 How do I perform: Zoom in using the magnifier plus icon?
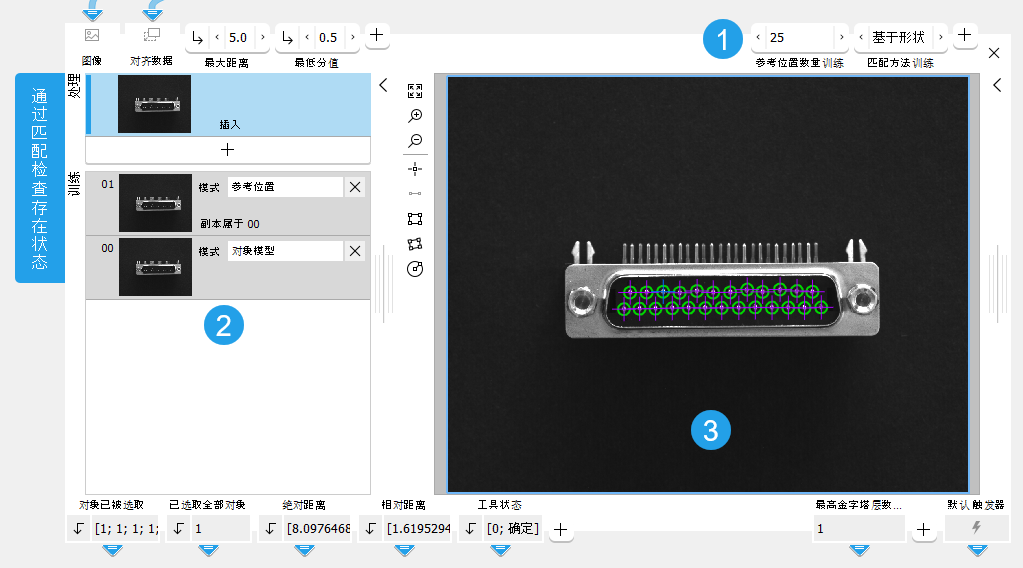(416, 116)
